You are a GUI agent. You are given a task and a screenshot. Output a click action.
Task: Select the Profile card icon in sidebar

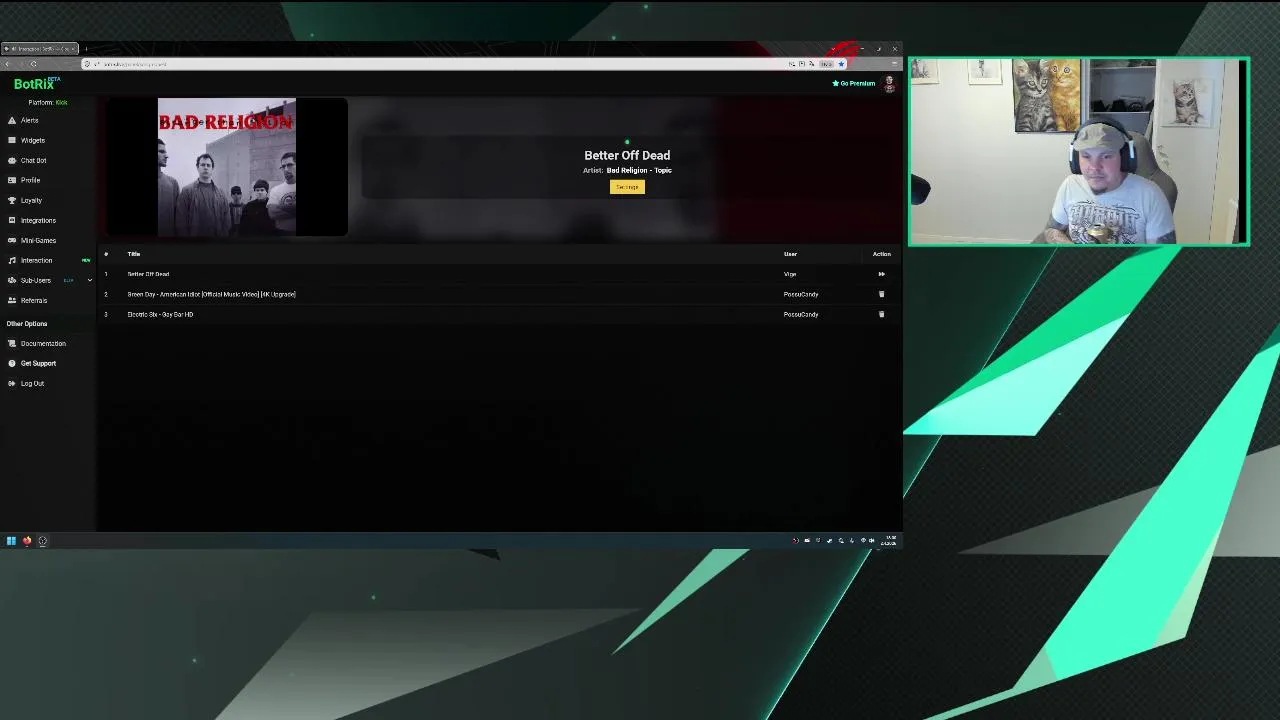(x=12, y=180)
